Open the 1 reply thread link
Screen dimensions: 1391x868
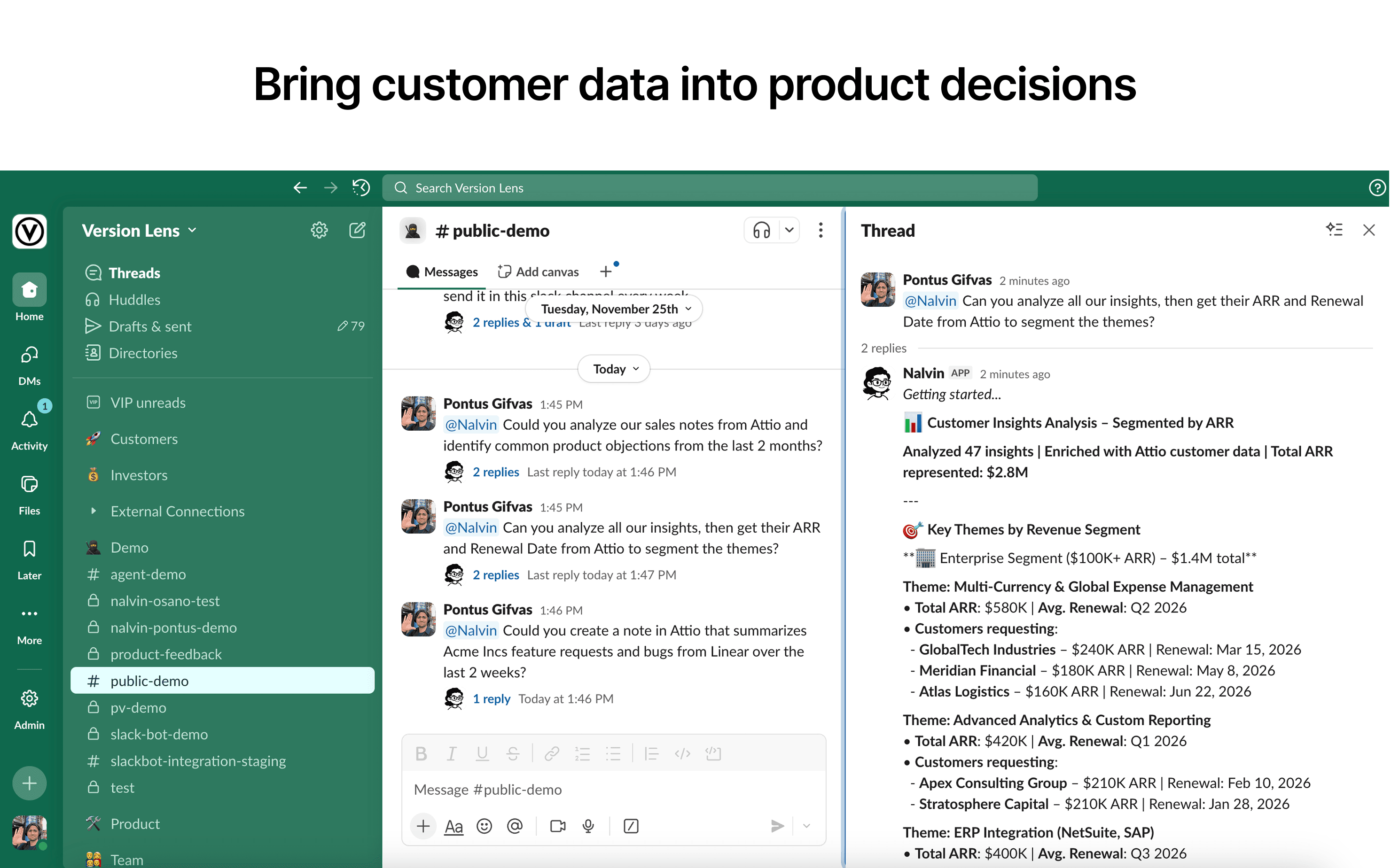pos(491,698)
